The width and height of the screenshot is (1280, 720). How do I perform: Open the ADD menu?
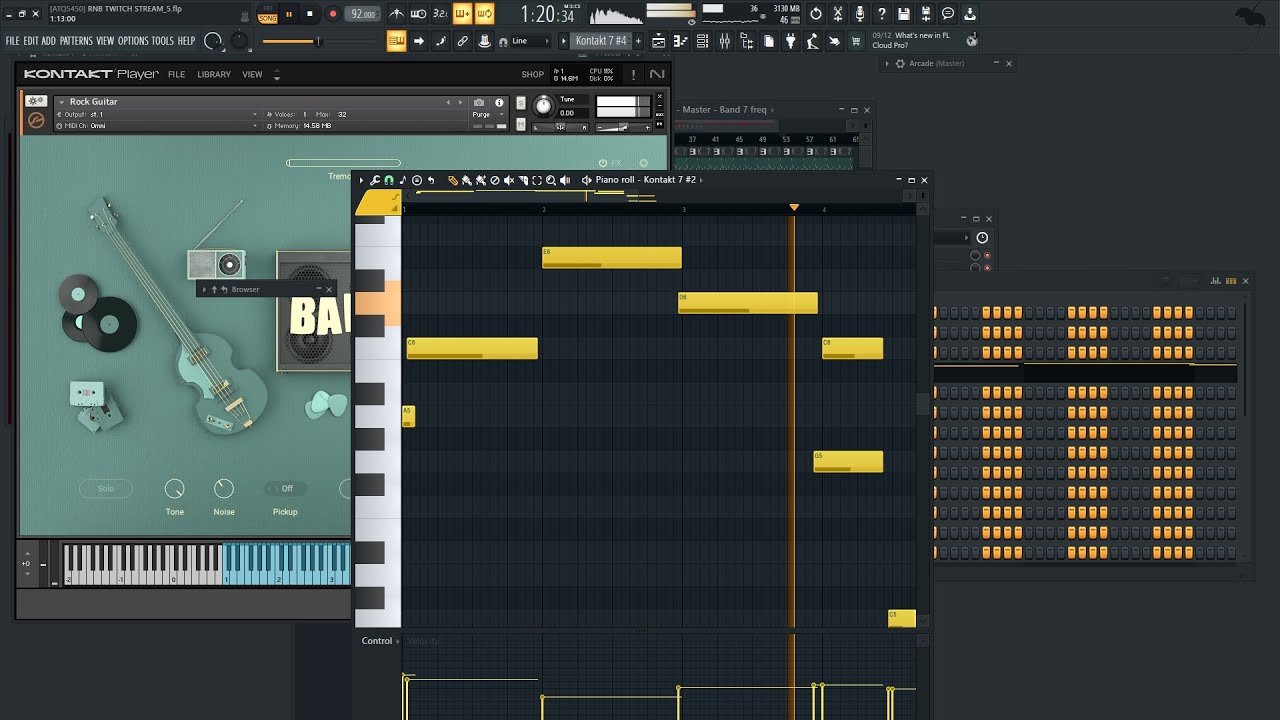[x=49, y=41]
